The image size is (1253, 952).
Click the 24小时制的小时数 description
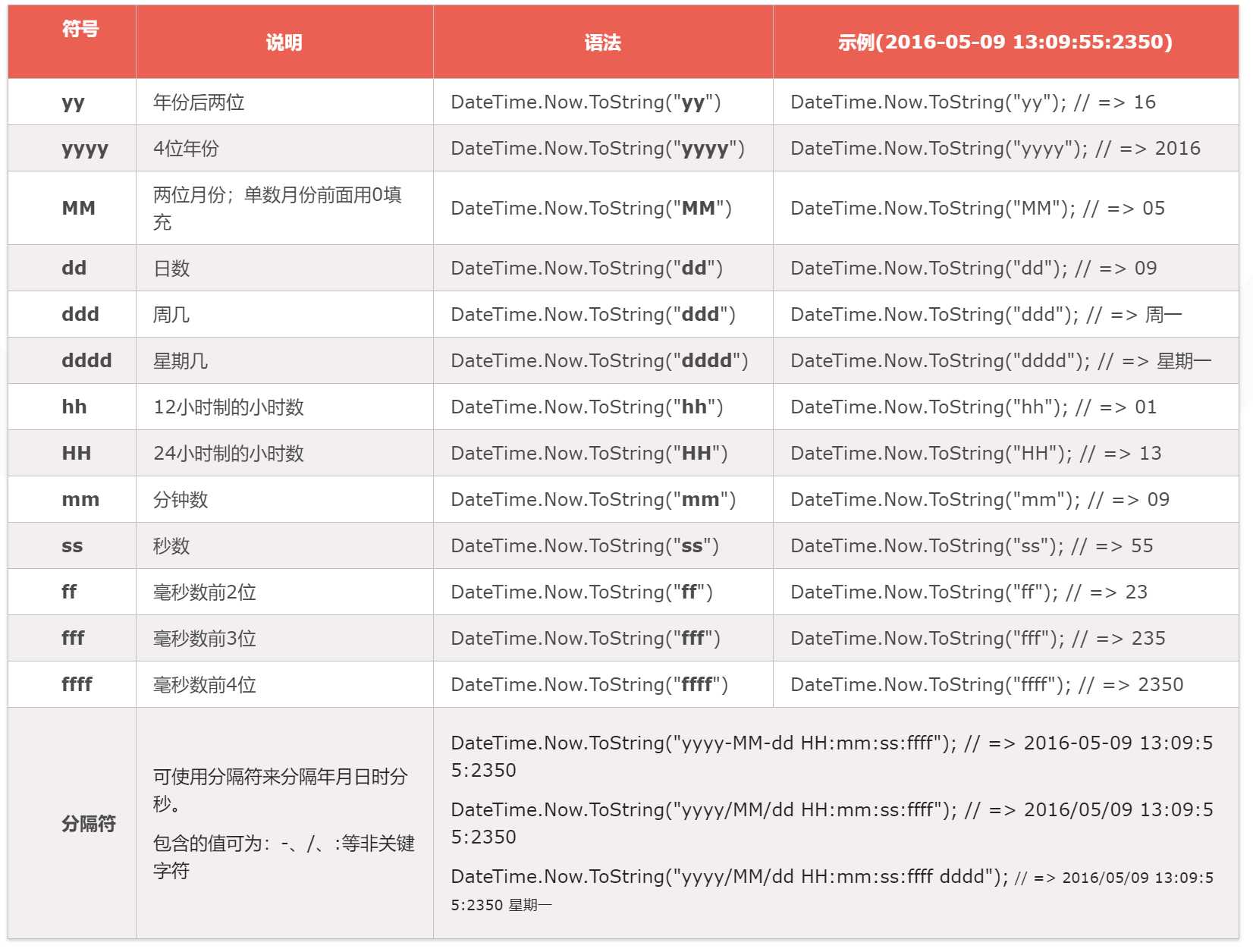228,453
